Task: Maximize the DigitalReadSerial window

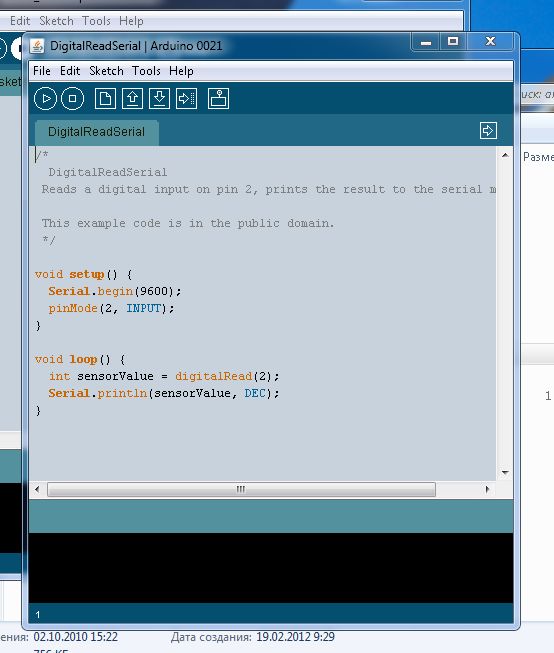Action: 453,42
